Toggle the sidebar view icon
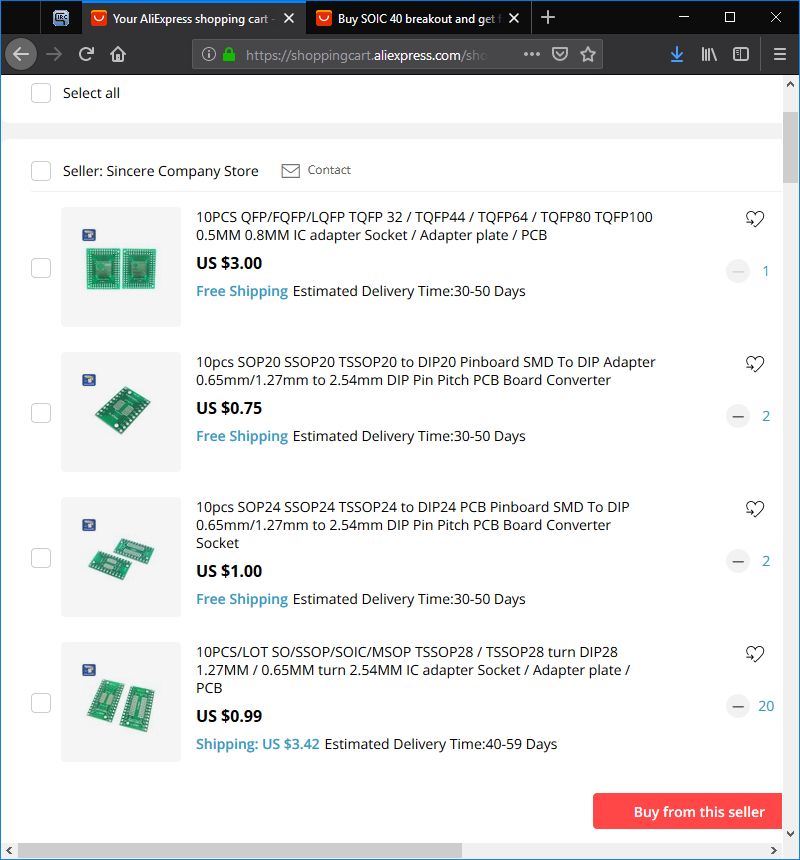Image resolution: width=800 pixels, height=860 pixels. [x=741, y=54]
